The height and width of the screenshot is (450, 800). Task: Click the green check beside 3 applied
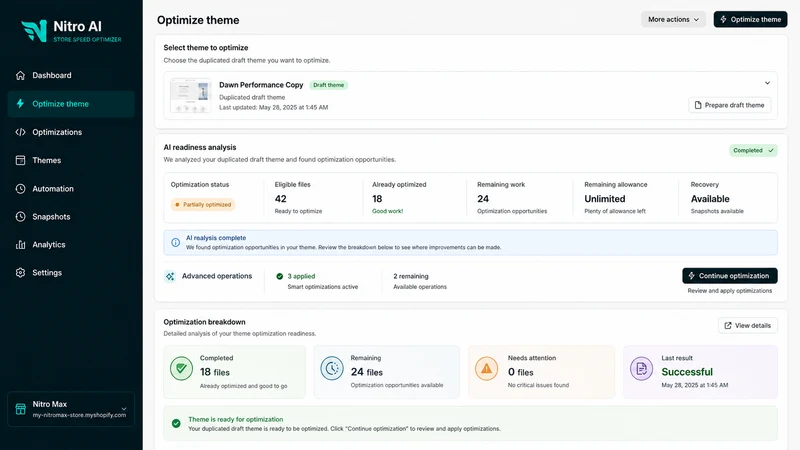click(x=280, y=277)
